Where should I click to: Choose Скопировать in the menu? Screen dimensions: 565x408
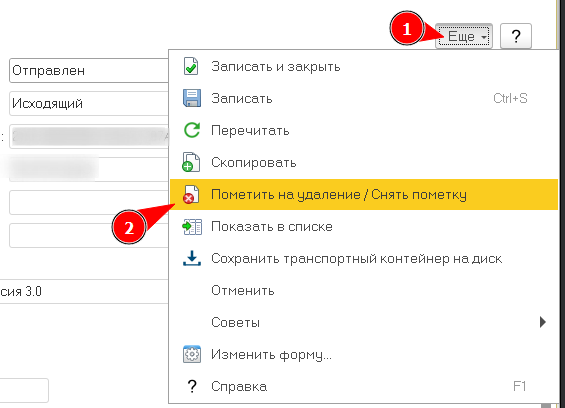coord(363,163)
